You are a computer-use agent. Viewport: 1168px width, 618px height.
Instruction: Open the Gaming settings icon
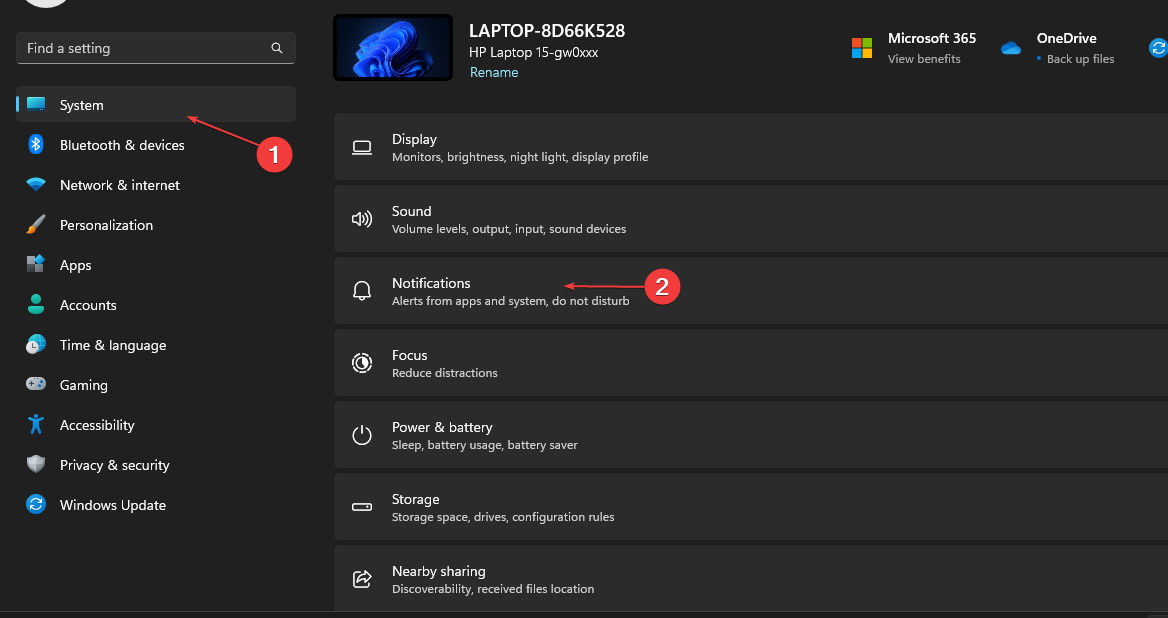tap(36, 384)
